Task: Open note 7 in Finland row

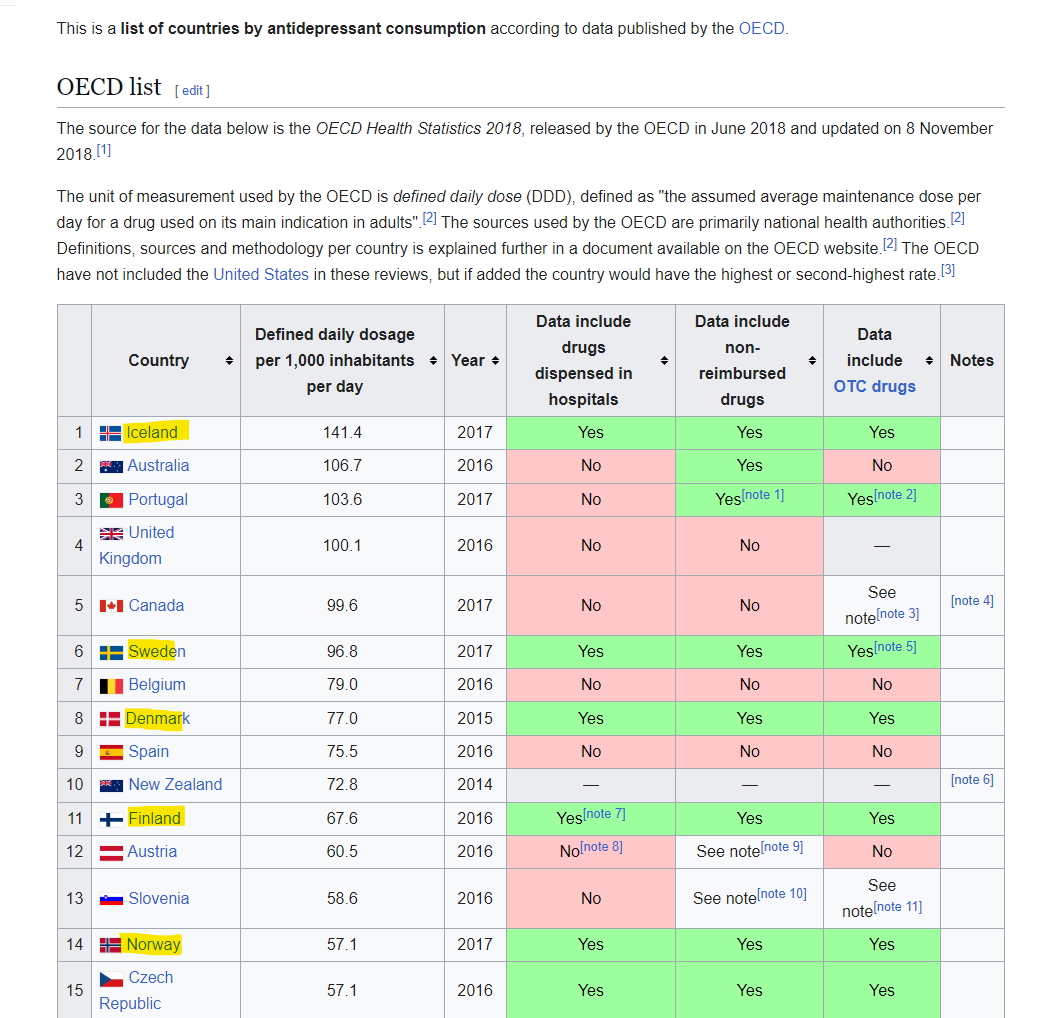Action: [604, 815]
